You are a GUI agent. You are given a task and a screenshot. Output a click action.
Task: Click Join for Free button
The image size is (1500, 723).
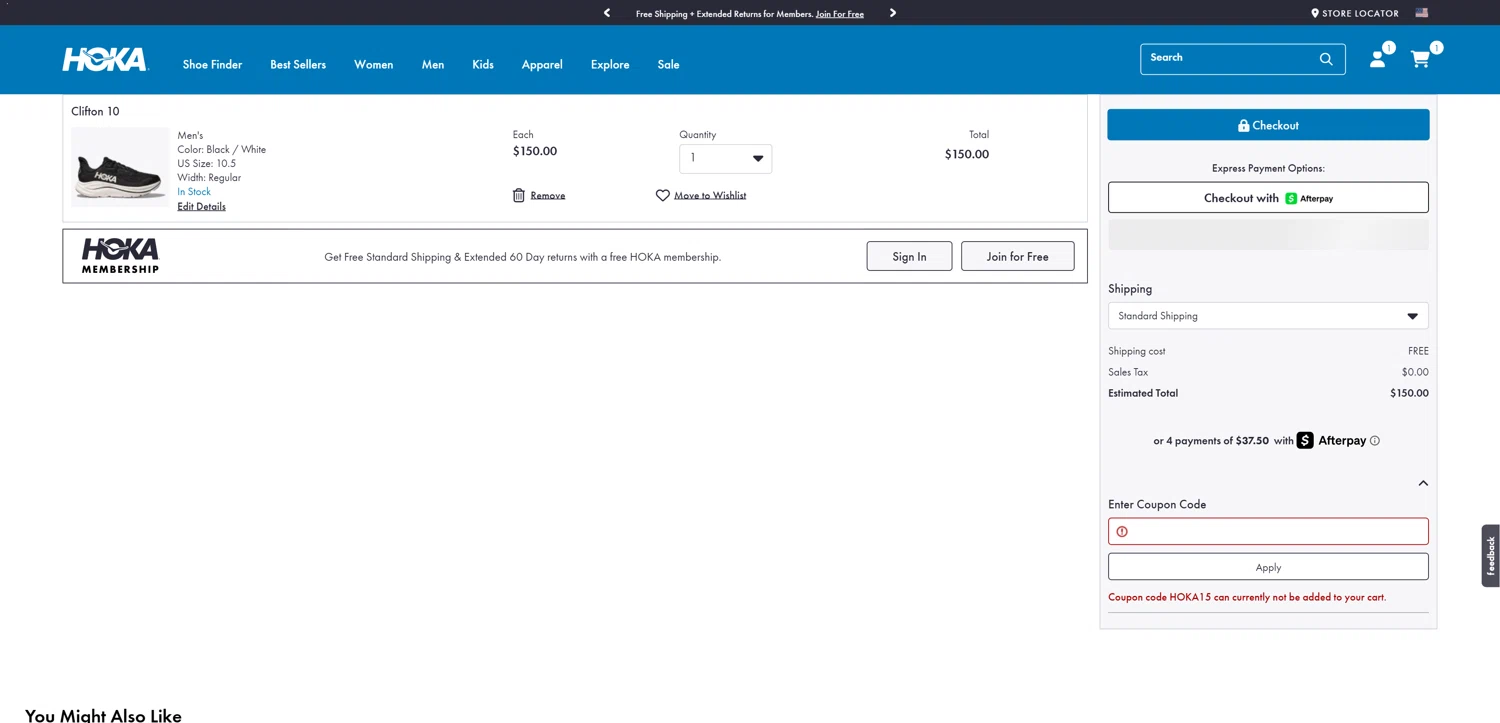coord(1017,256)
